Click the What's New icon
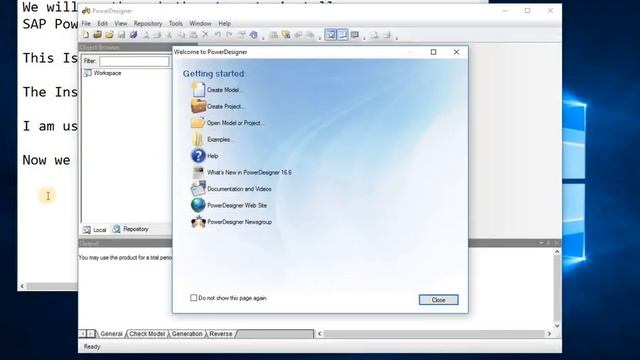 click(x=198, y=172)
